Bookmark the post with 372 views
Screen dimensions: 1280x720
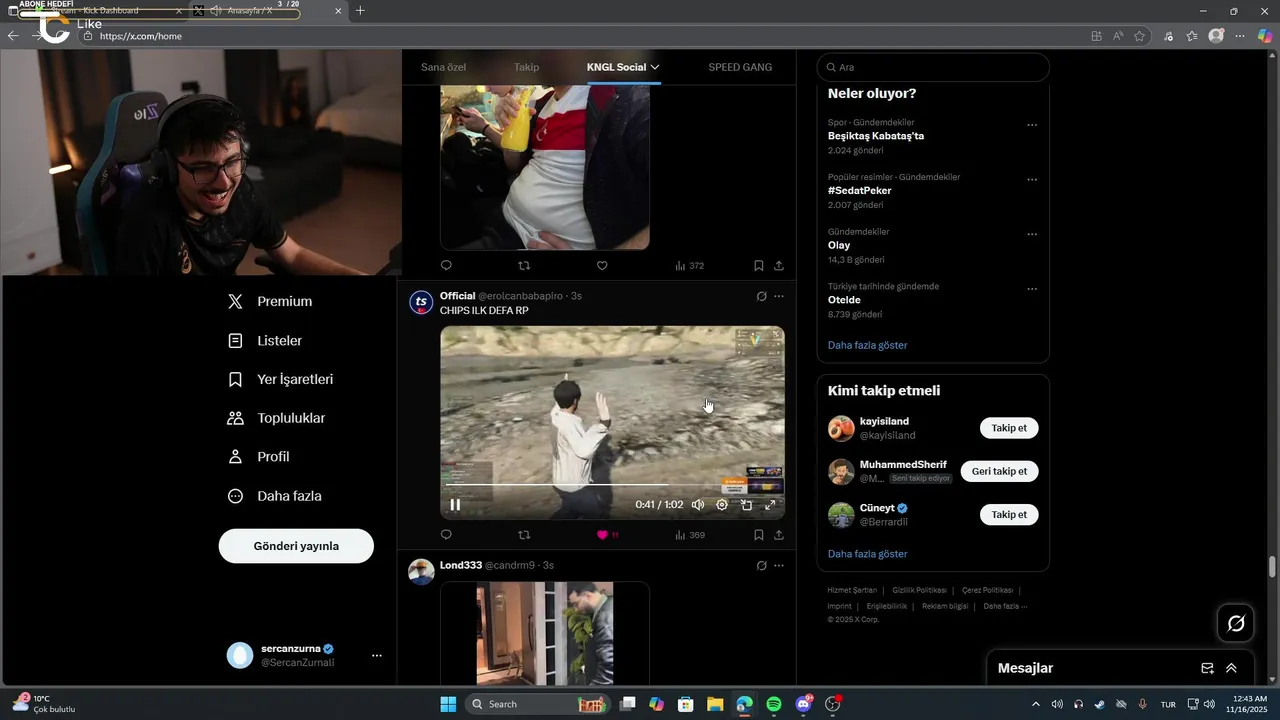[x=758, y=266]
